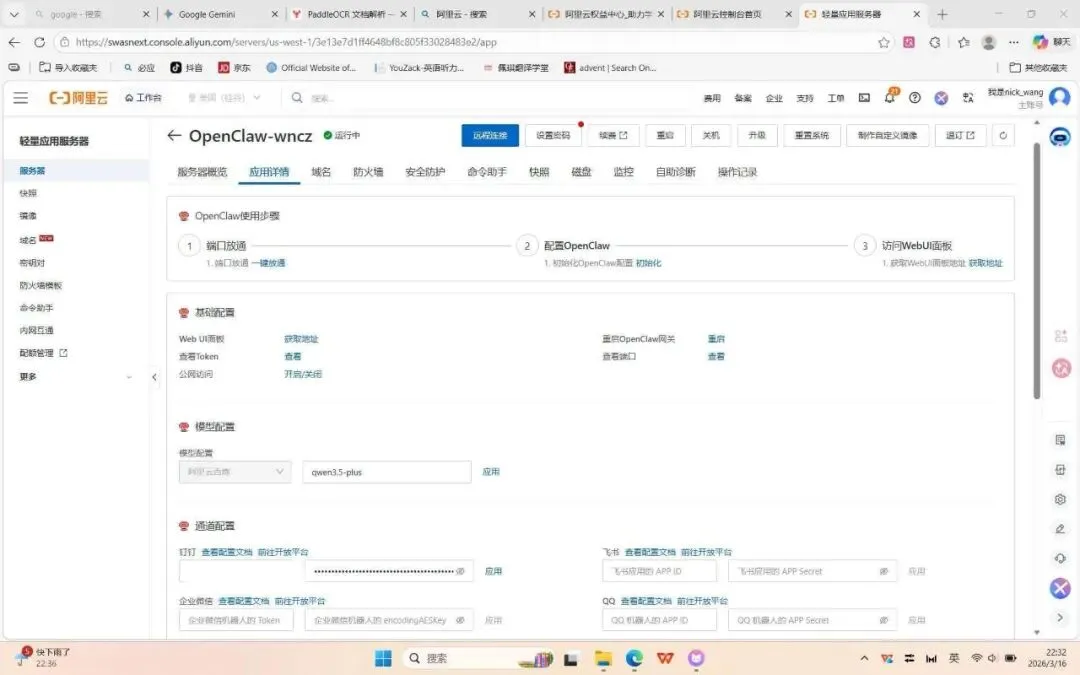Click the 初始化 link under step 2
The image size is (1080, 675).
click(x=648, y=263)
